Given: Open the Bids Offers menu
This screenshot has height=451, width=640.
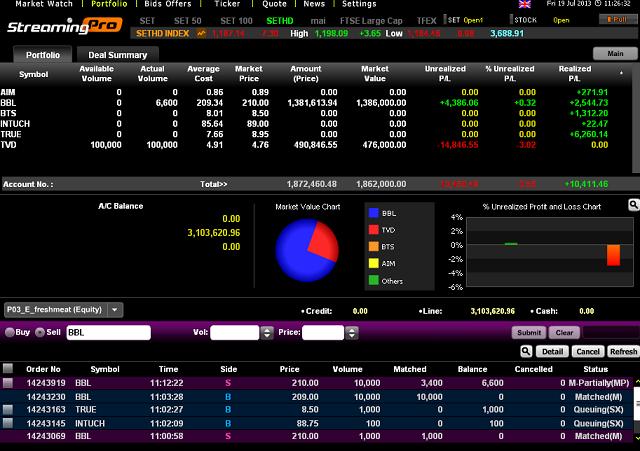Looking at the screenshot, I should pos(168,4).
